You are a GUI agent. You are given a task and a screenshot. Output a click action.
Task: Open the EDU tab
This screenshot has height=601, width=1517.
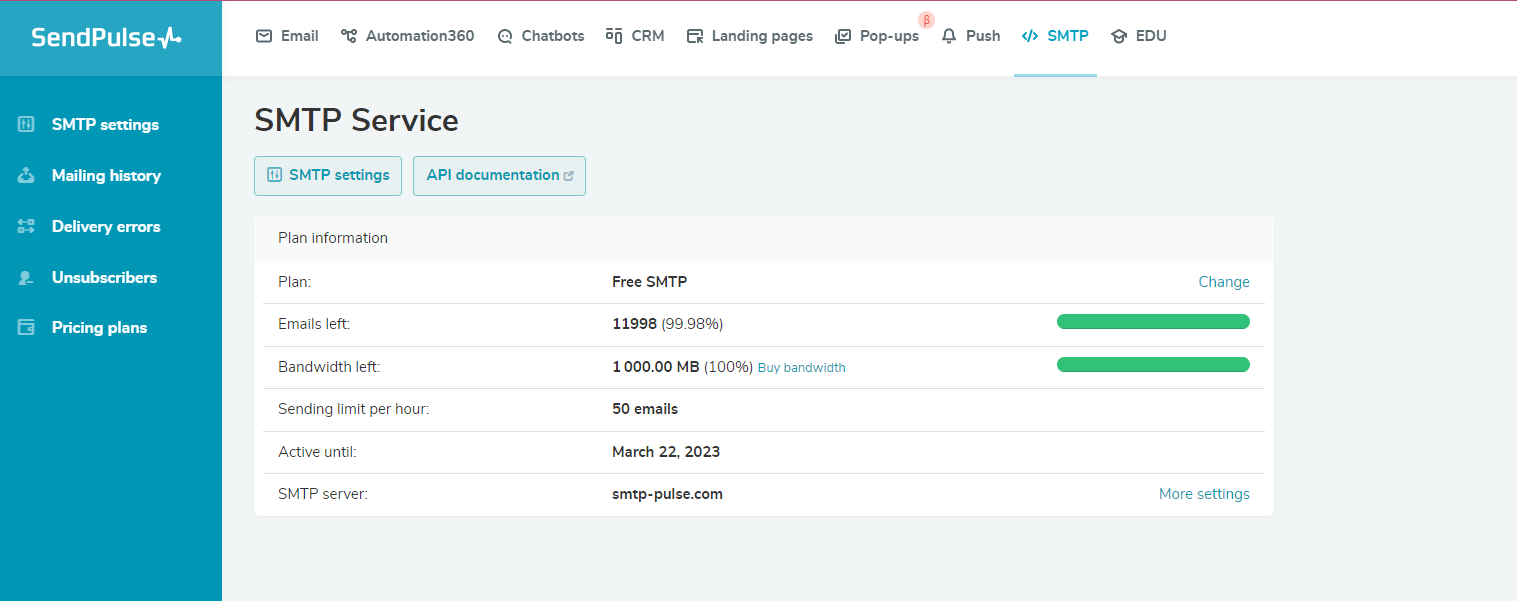click(1138, 36)
